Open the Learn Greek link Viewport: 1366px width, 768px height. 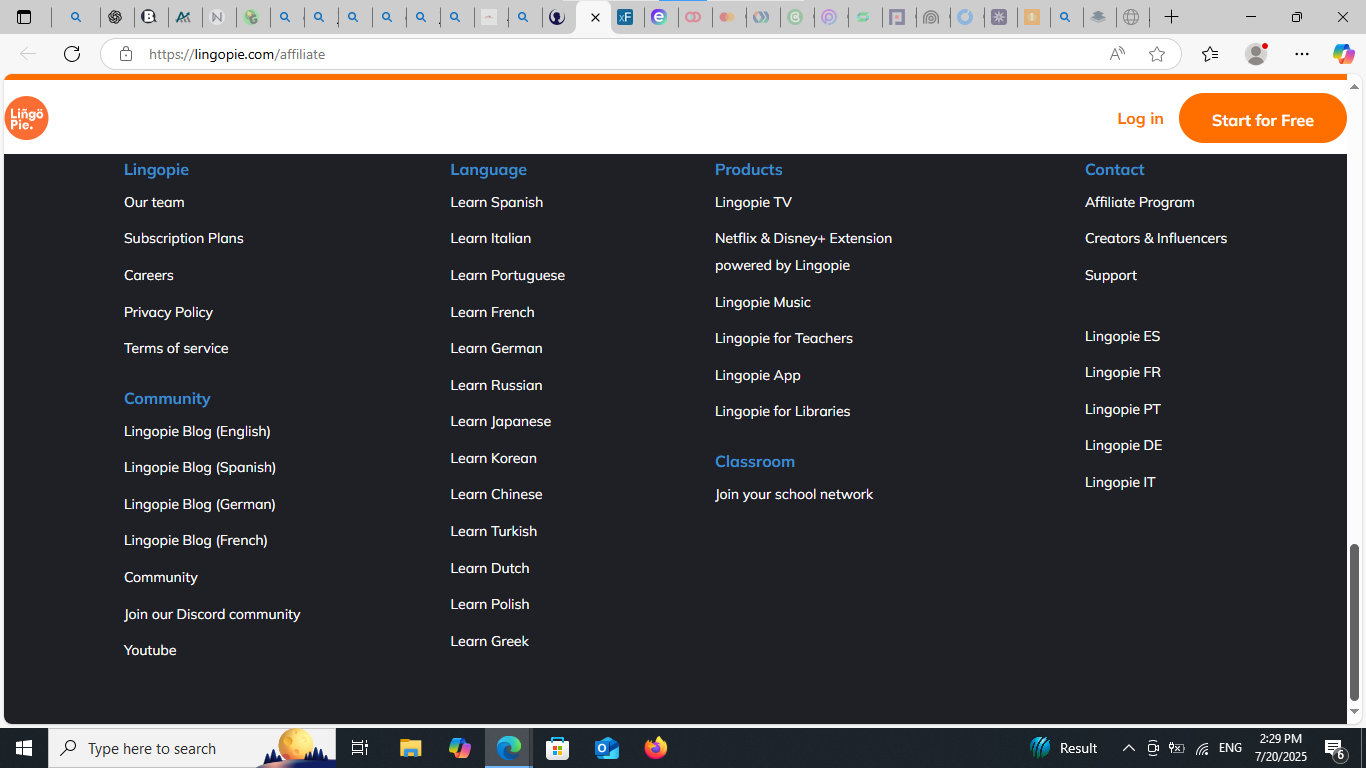(x=490, y=641)
